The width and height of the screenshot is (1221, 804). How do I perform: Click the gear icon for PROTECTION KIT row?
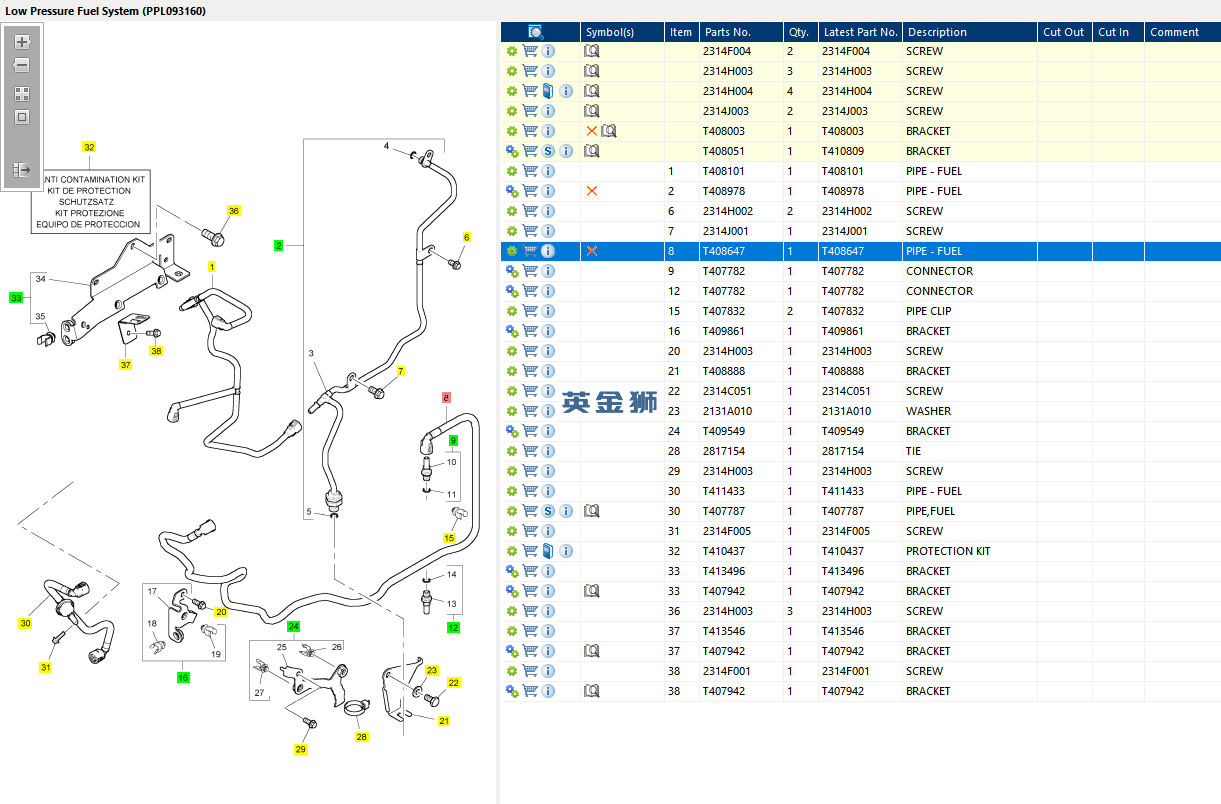(512, 551)
